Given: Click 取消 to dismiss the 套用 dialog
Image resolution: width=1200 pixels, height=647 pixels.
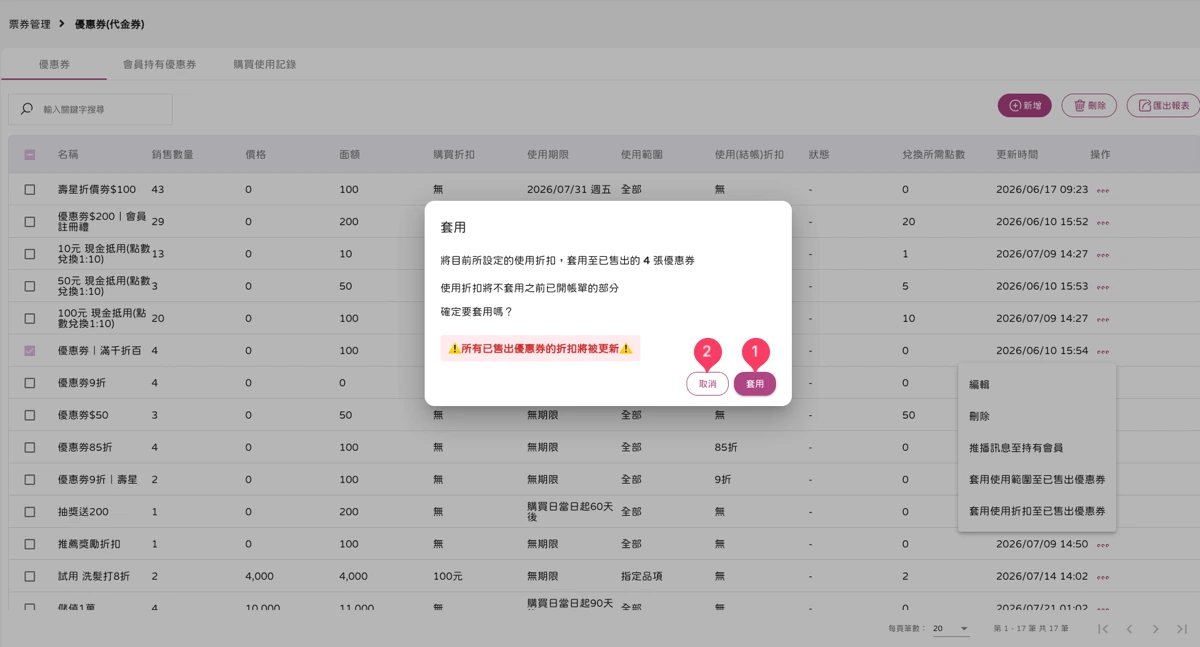Looking at the screenshot, I should 707,384.
